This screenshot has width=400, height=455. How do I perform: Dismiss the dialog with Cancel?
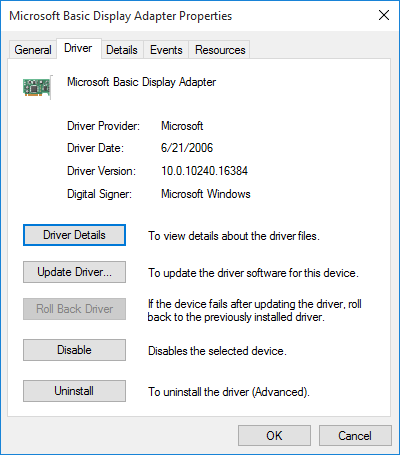355,436
